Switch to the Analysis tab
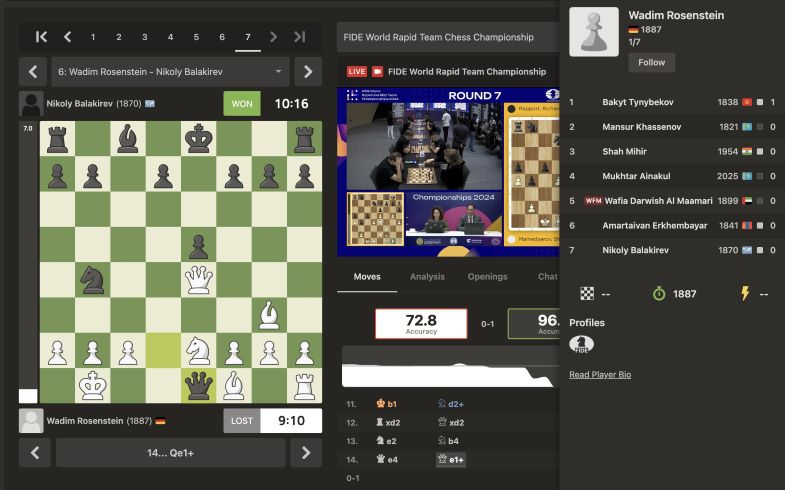The height and width of the screenshot is (490, 785). [x=428, y=277]
